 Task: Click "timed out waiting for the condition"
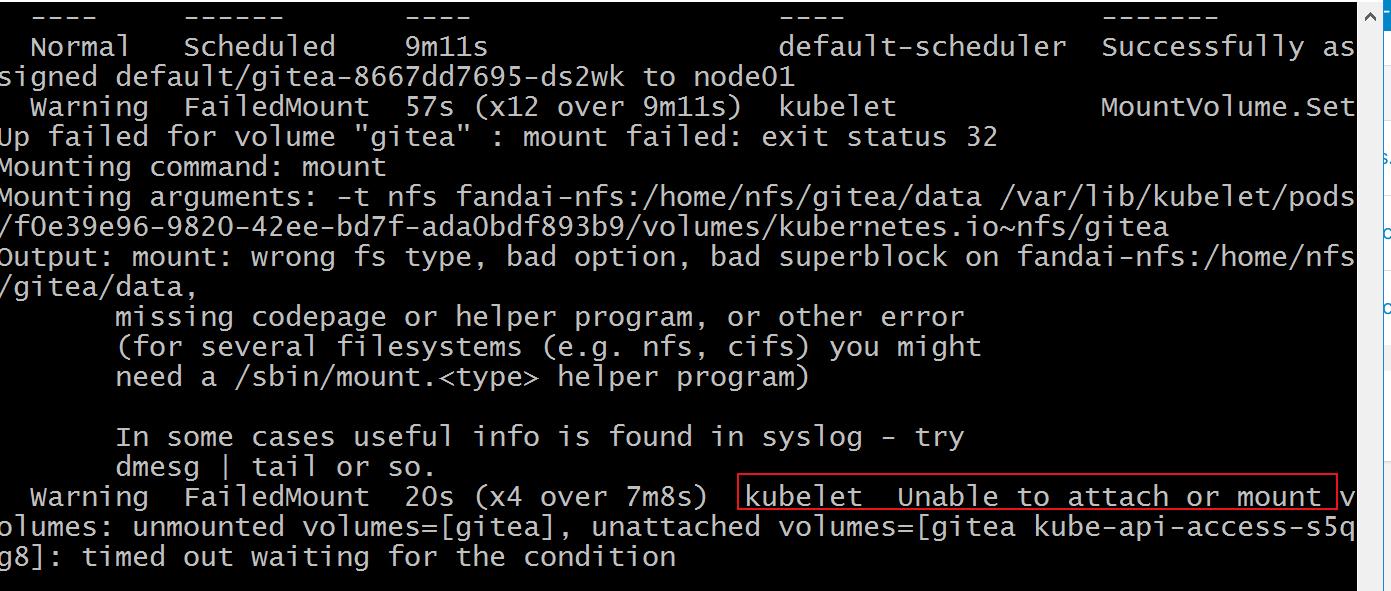point(379,556)
